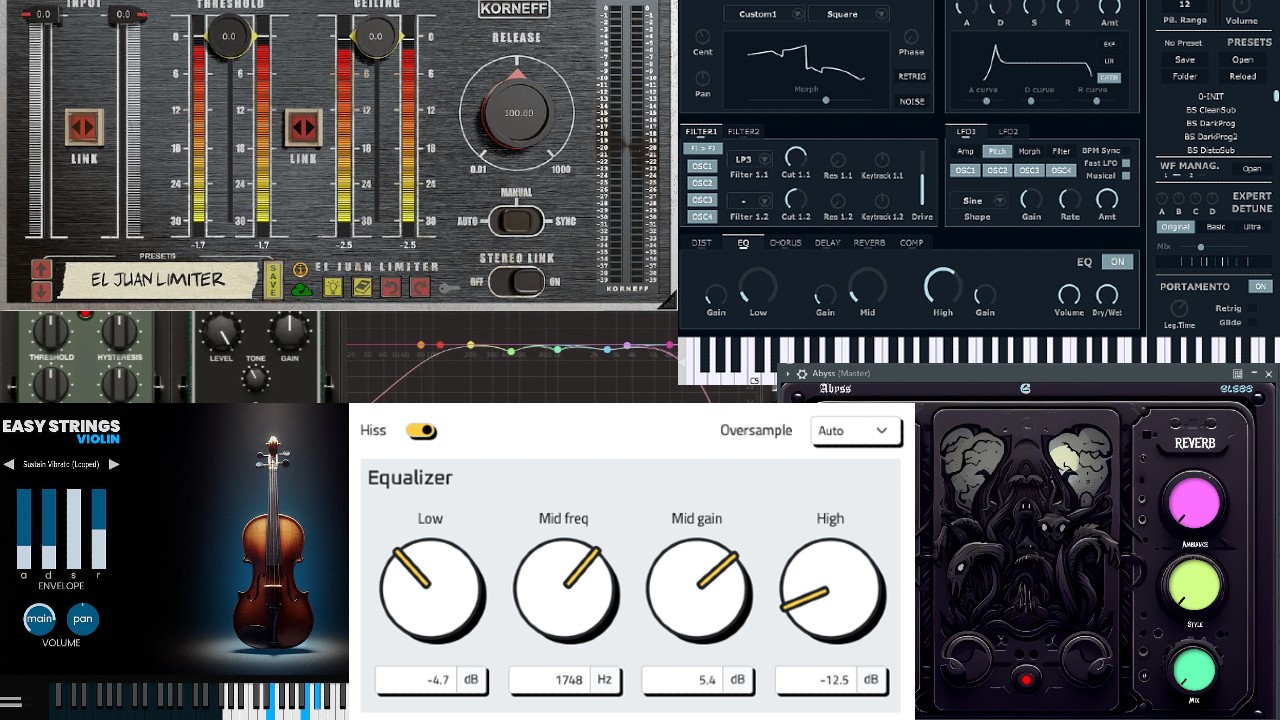The height and width of the screenshot is (720, 1280).
Task: Toggle the Musical checkbox
Action: tap(1125, 176)
